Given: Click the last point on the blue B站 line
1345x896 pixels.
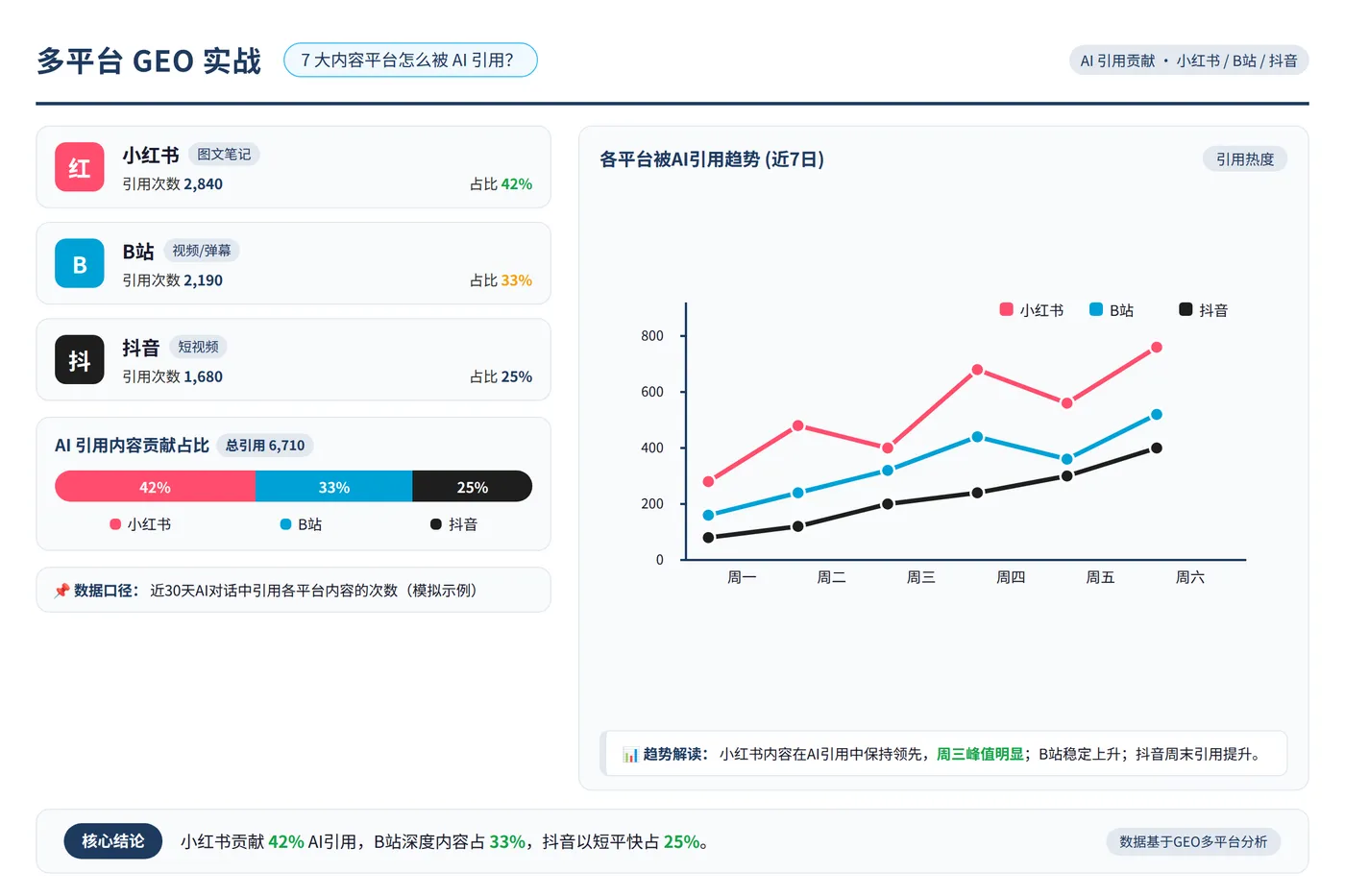Looking at the screenshot, I should (x=1157, y=415).
